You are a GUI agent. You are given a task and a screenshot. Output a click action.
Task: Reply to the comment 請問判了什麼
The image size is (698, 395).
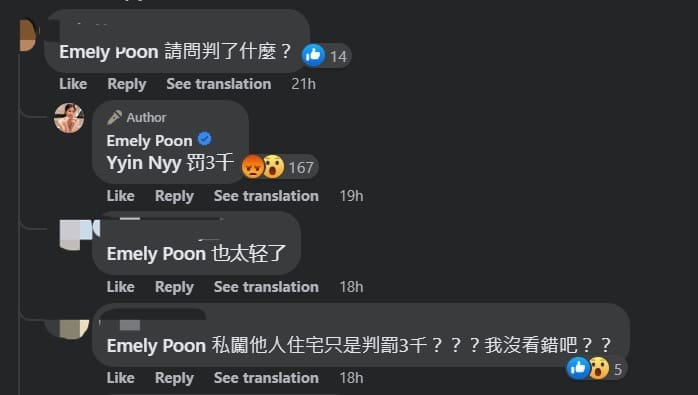point(127,84)
